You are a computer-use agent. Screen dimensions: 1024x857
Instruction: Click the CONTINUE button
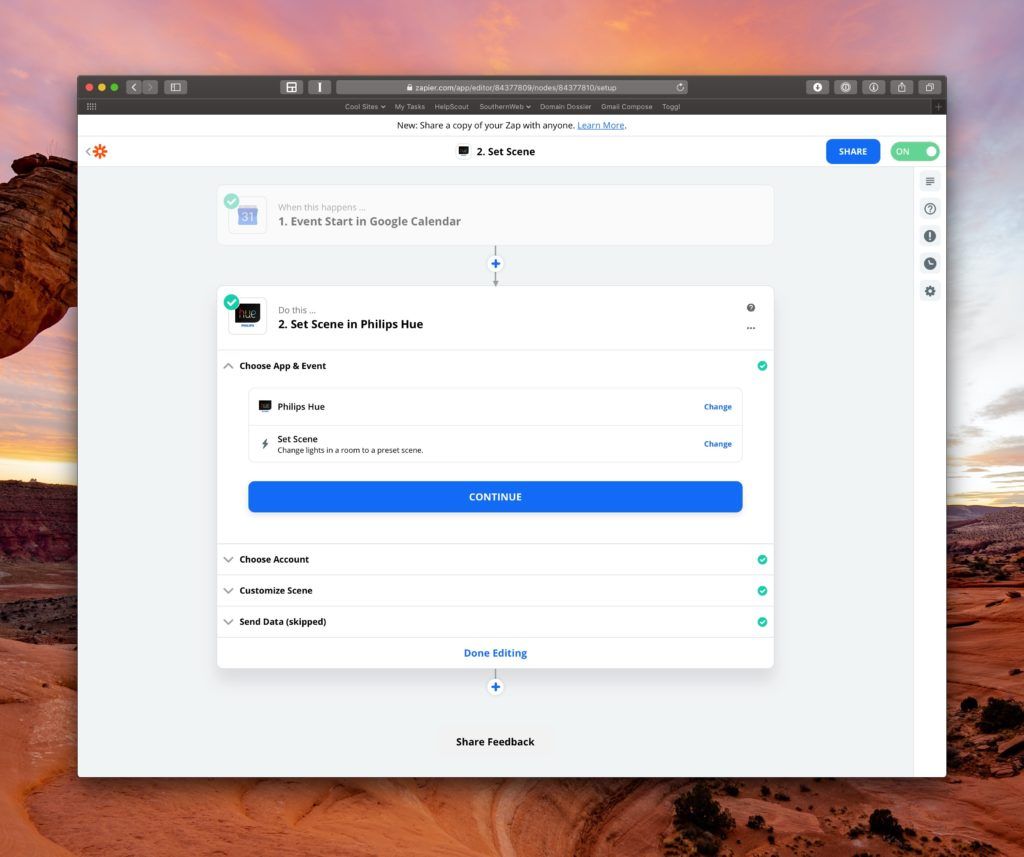(x=495, y=496)
